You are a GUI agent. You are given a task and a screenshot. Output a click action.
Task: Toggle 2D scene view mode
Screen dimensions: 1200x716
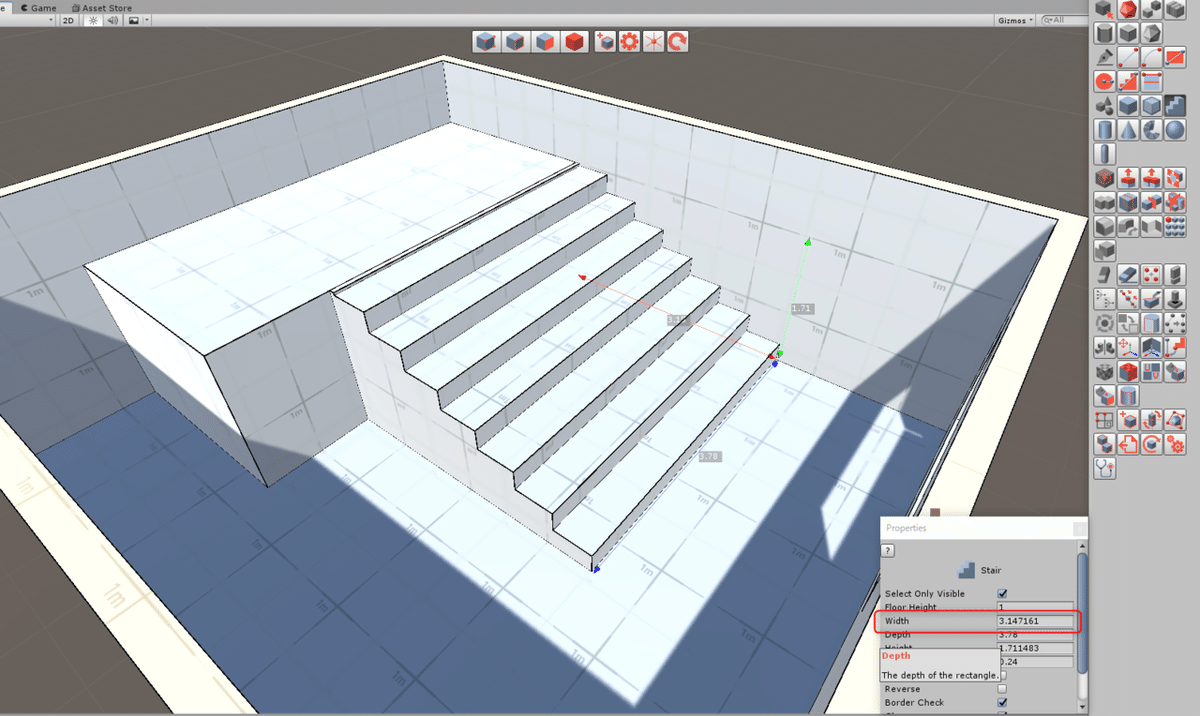tap(68, 20)
